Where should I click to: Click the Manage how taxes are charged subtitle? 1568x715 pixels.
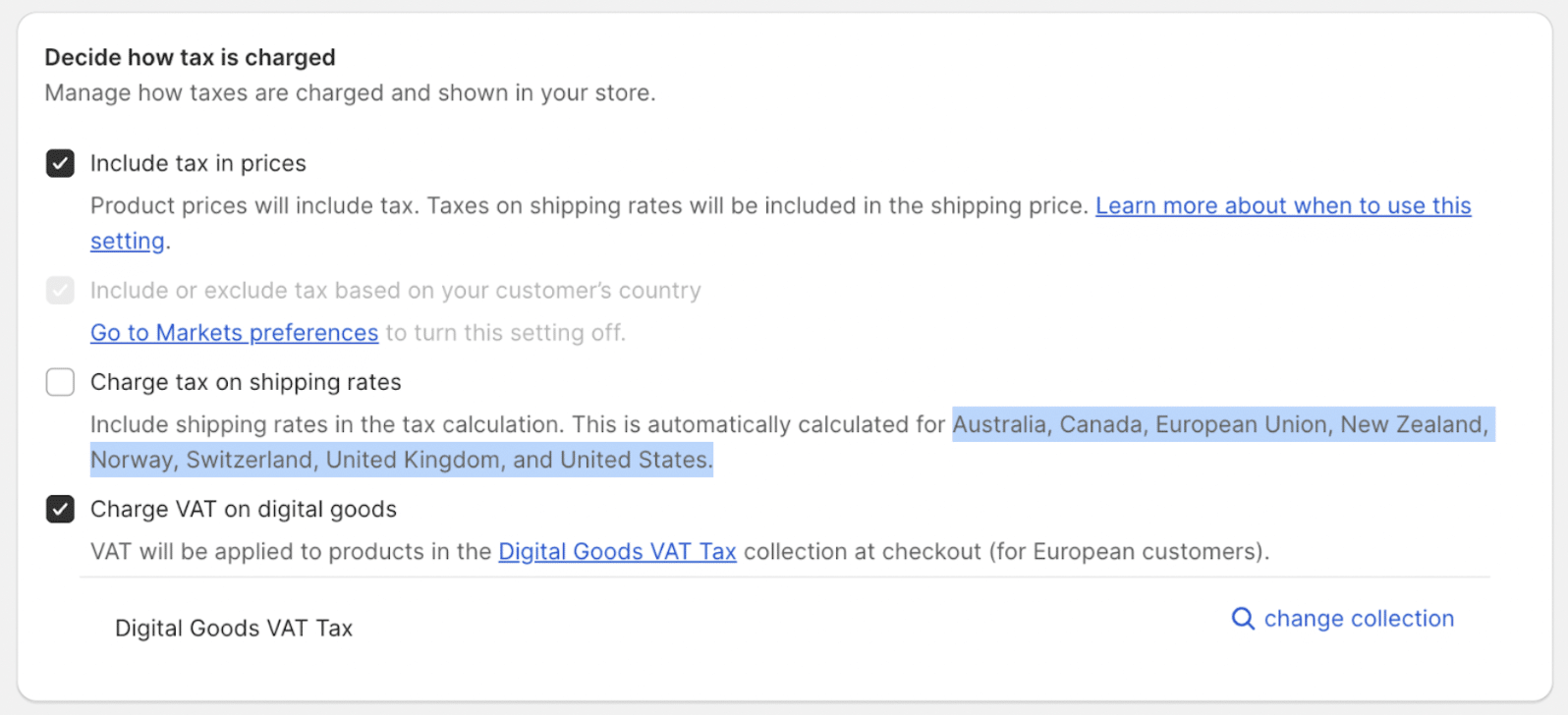pyautogui.click(x=350, y=92)
